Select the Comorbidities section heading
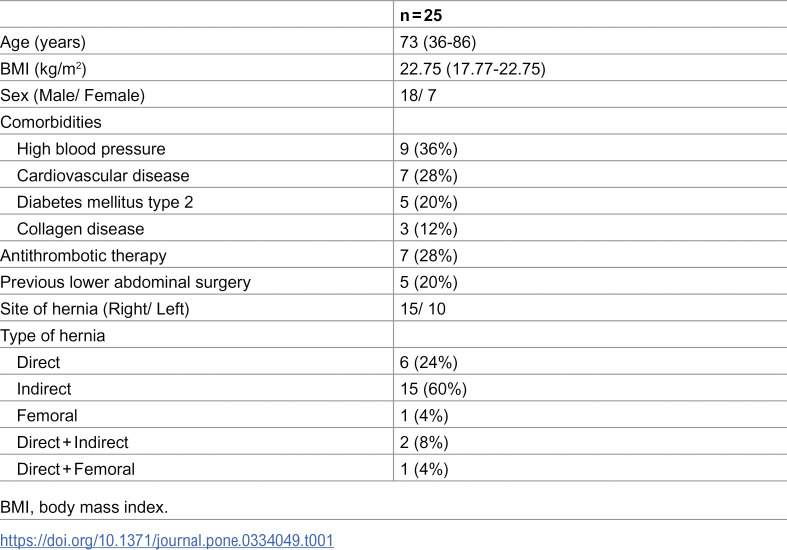Viewport: 787px width, 550px height. [51, 122]
